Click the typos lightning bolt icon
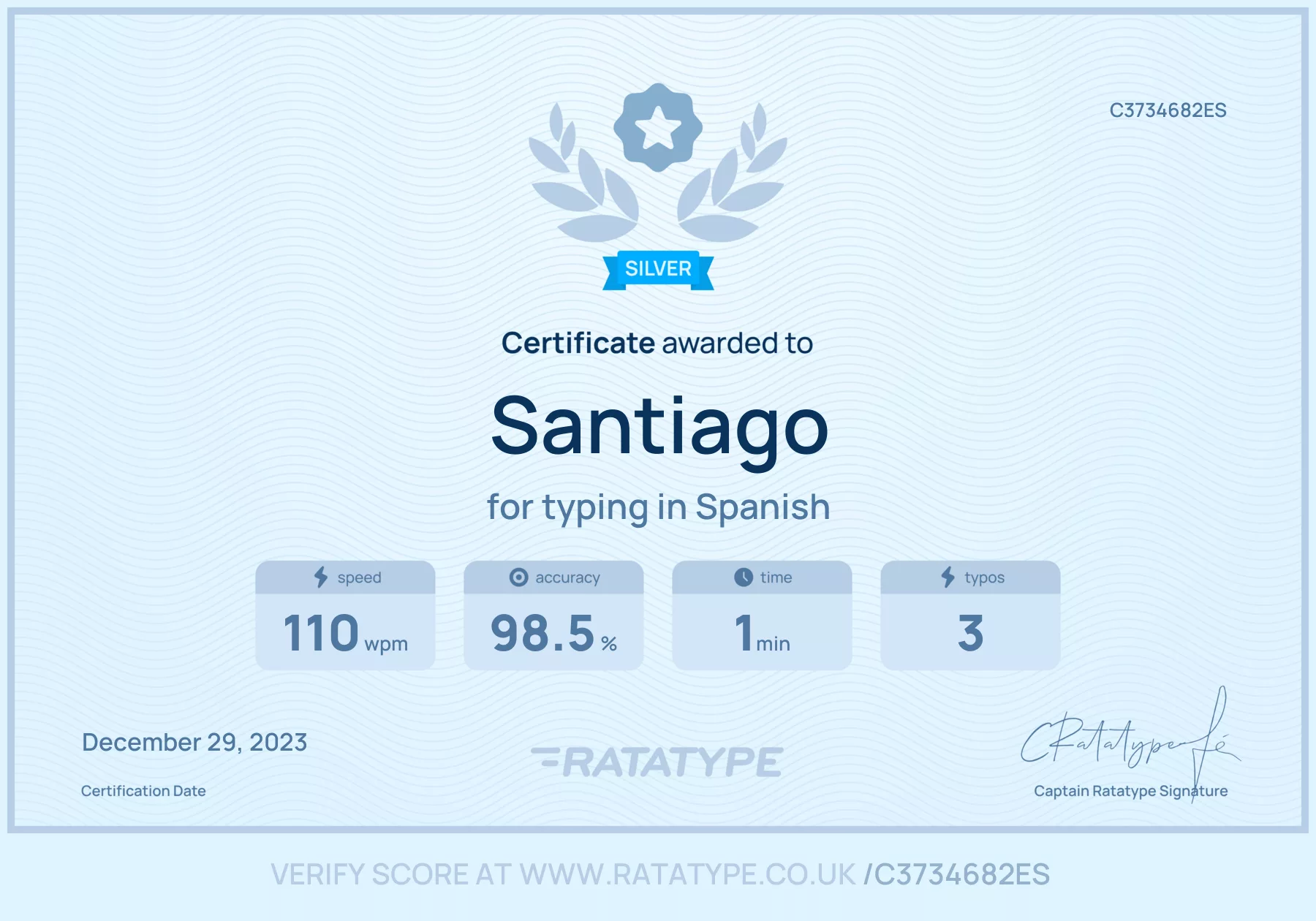 click(x=948, y=577)
